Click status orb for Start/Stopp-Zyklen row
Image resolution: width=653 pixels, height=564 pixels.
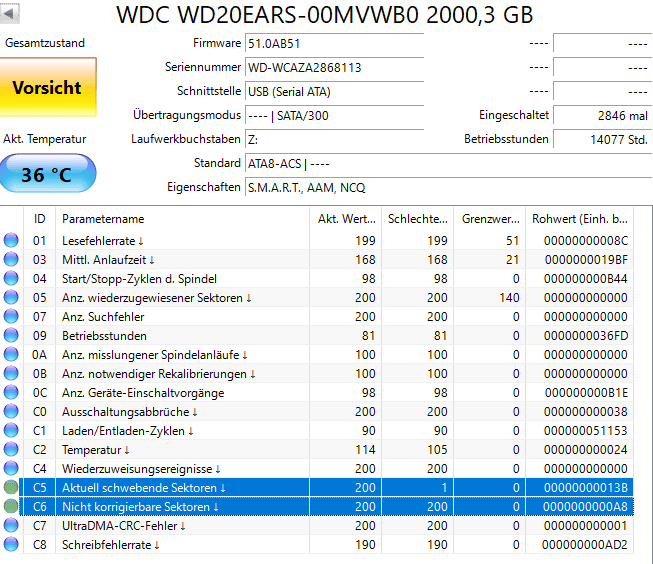tap(11, 278)
